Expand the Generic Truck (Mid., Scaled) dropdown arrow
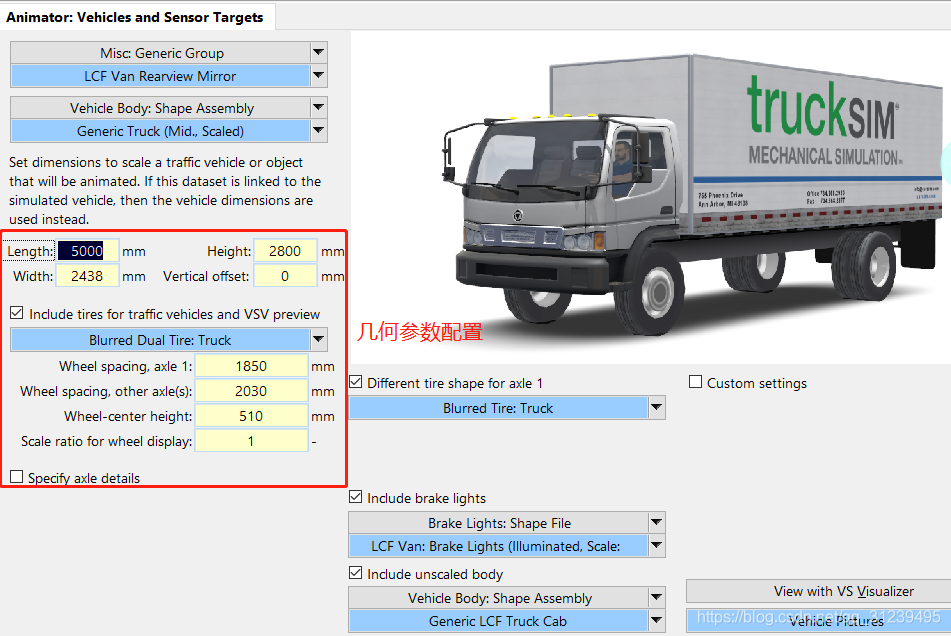Viewport: 951px width, 636px height. click(318, 131)
